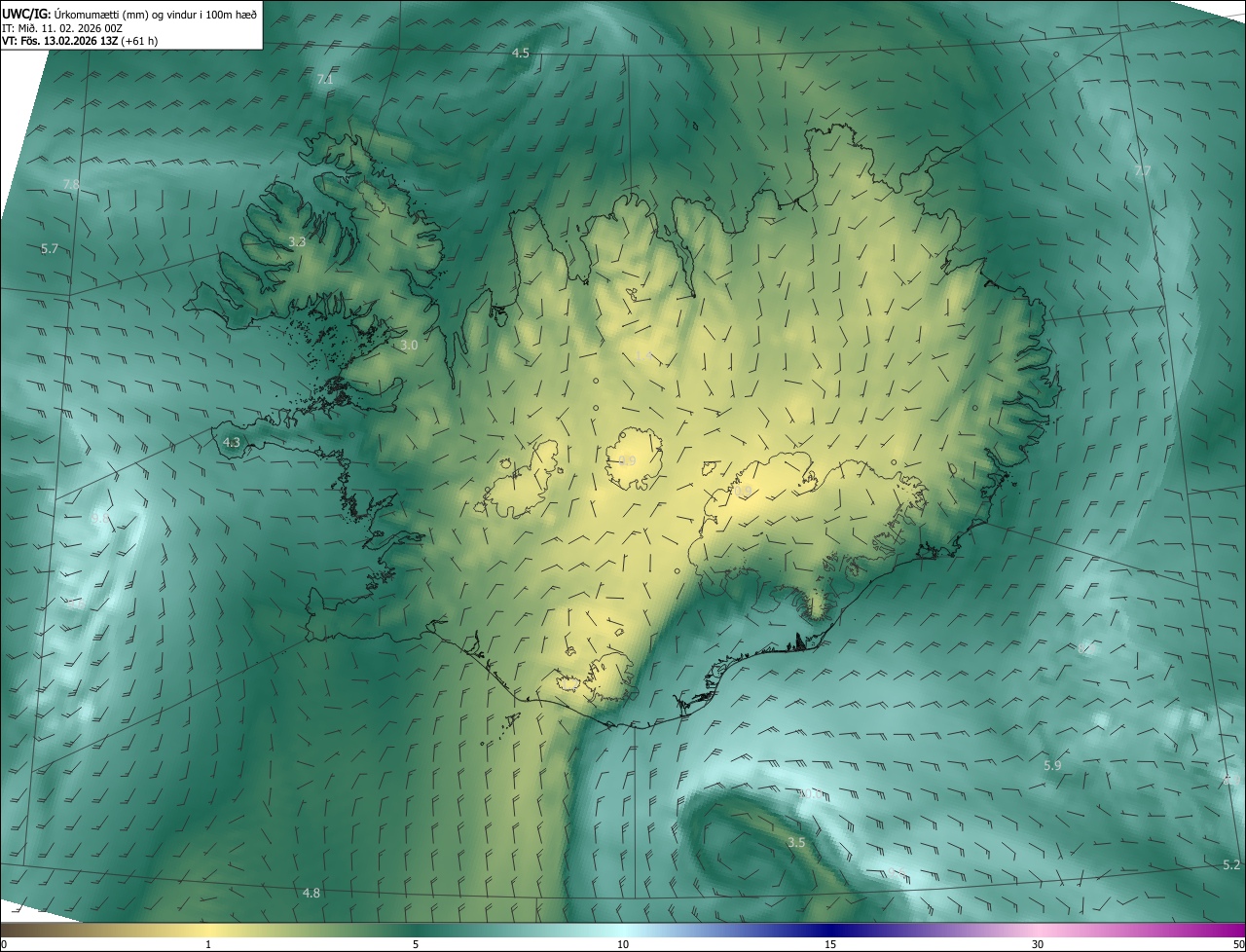The height and width of the screenshot is (952, 1246).
Task: Click the 3.0 value label
Action: coord(409,345)
